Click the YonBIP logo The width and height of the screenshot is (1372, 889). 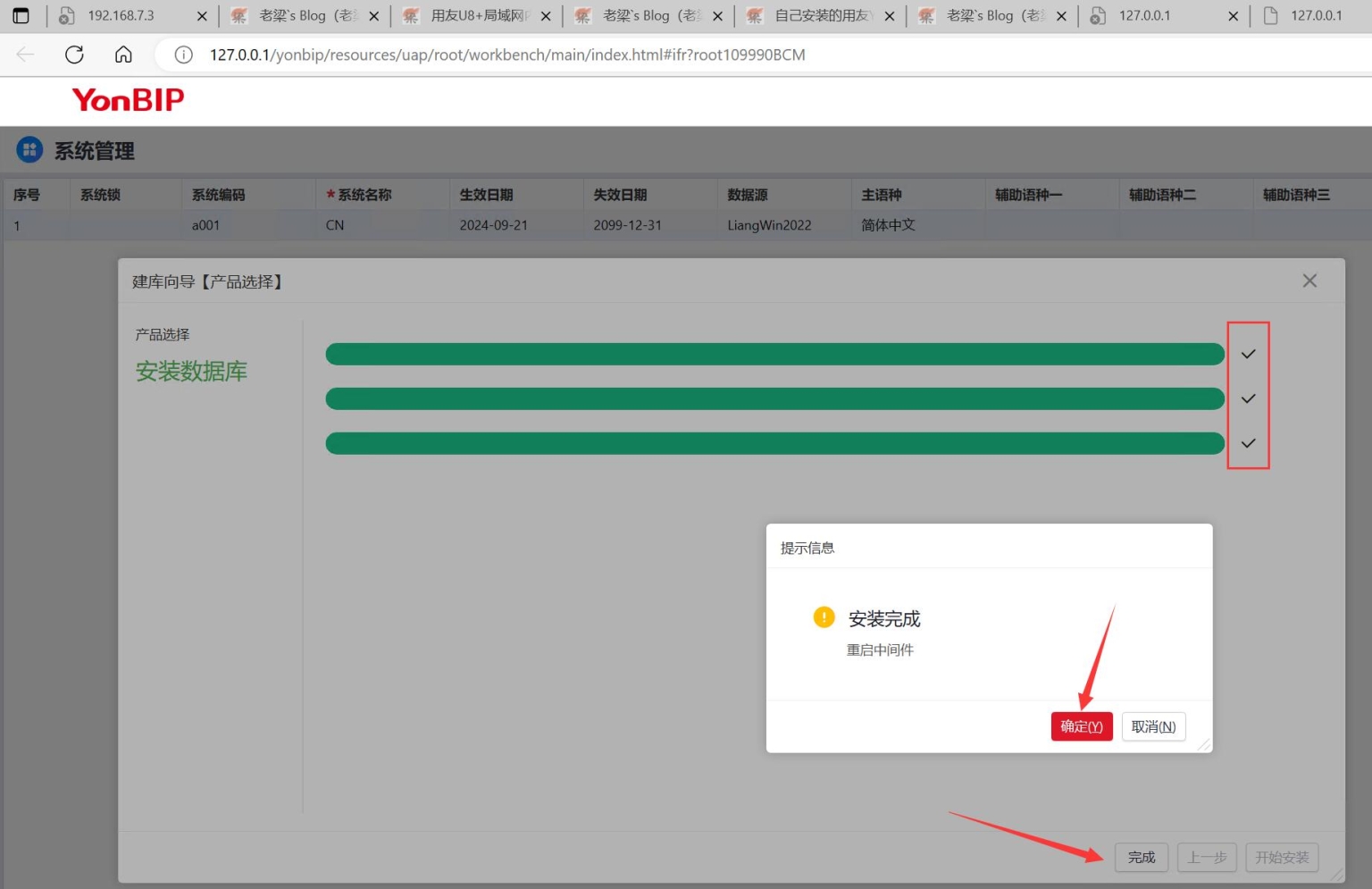click(x=127, y=99)
